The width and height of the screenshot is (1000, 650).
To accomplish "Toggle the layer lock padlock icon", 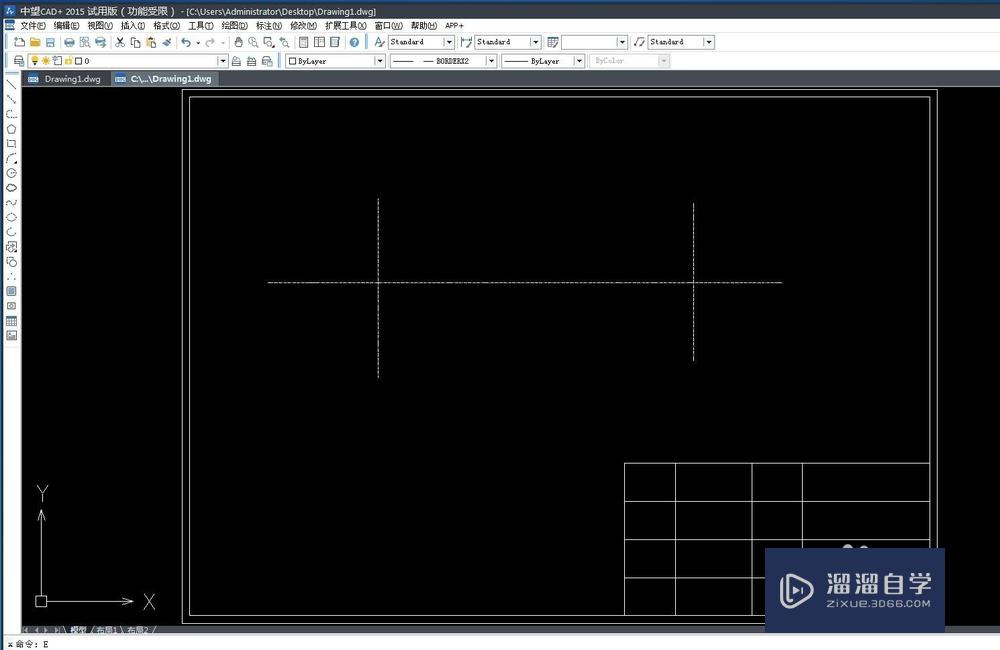I will (68, 60).
